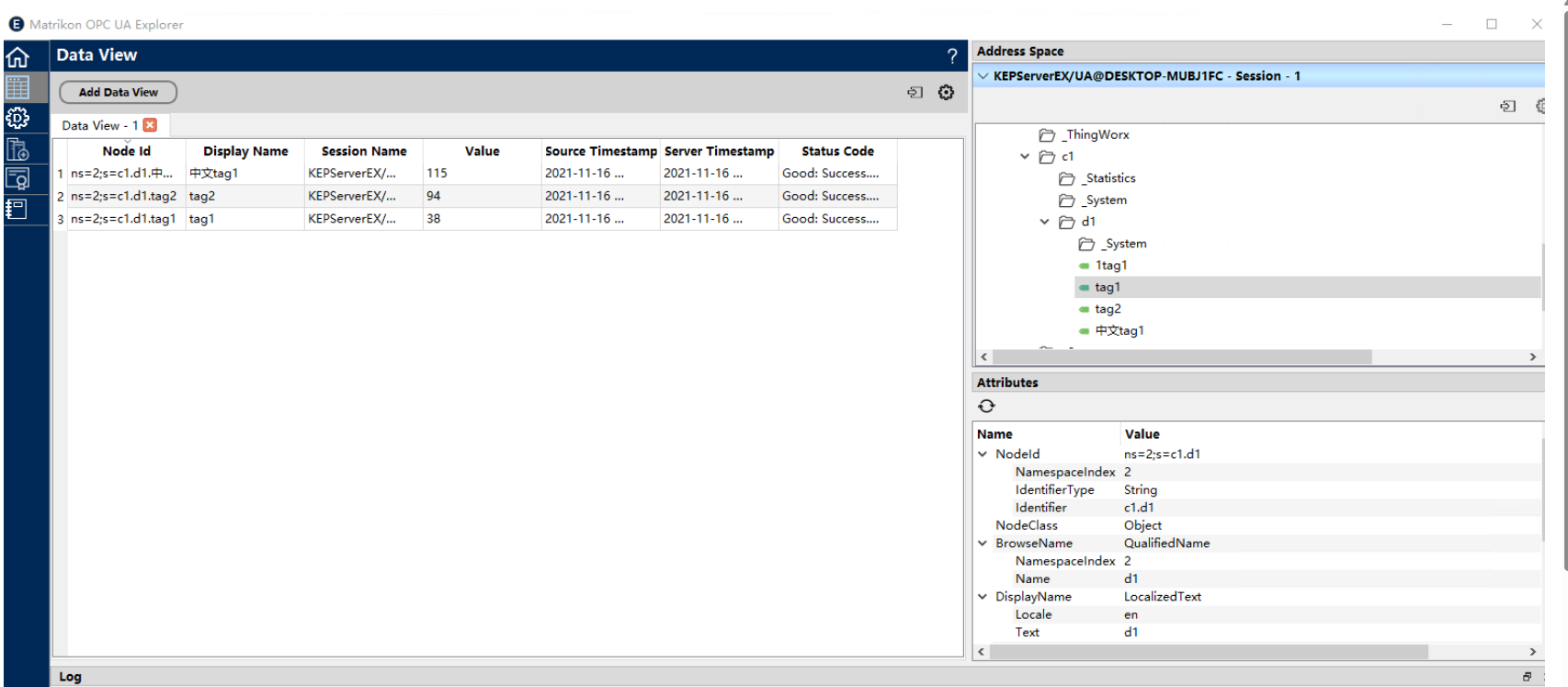Click the value cell showing 38
This screenshot has height=687, width=1568.
[483, 219]
